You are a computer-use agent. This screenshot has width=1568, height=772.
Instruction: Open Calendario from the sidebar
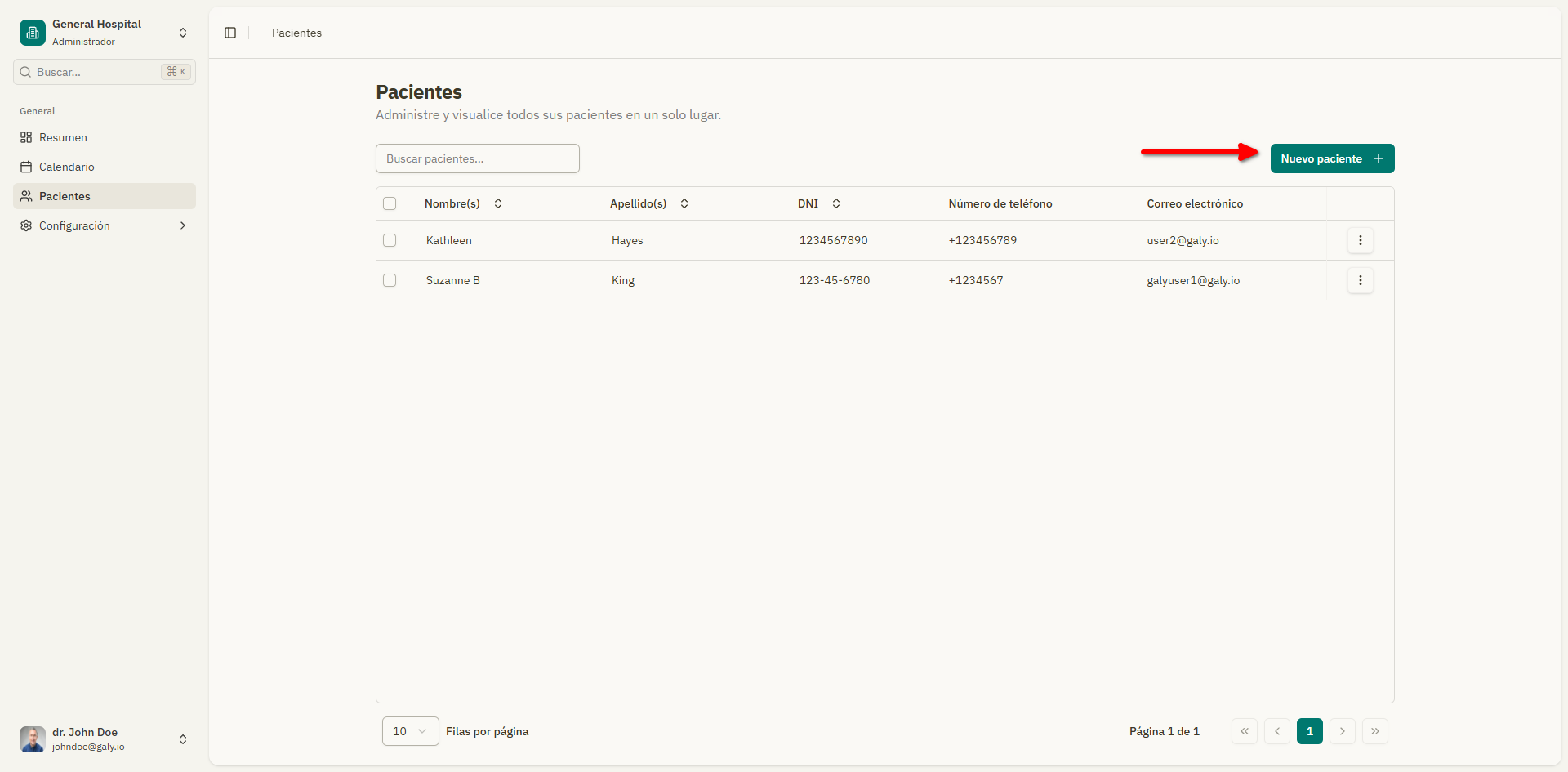pyautogui.click(x=66, y=167)
